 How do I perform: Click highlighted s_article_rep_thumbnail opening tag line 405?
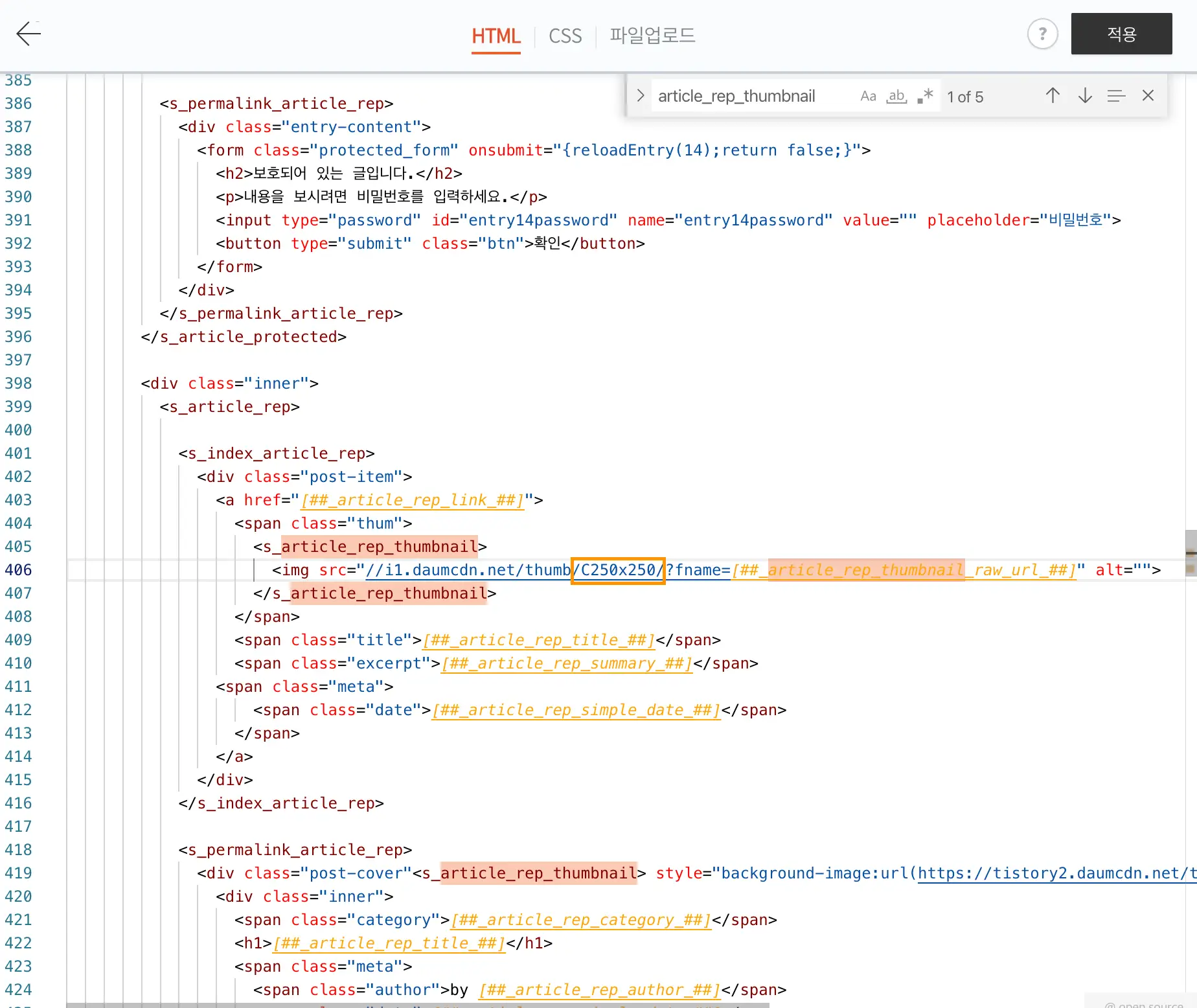tap(370, 547)
